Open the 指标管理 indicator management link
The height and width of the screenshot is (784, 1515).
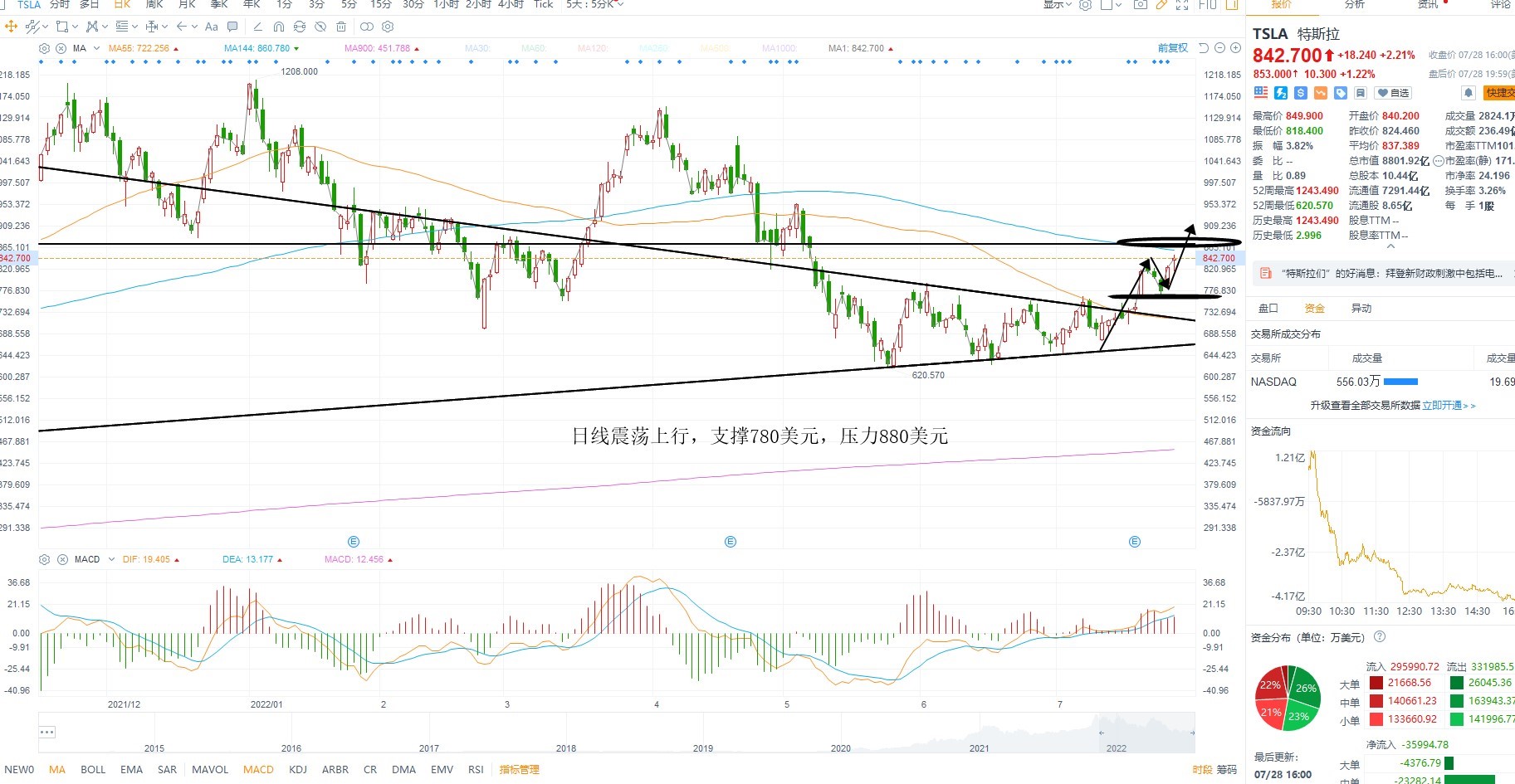pos(519,769)
